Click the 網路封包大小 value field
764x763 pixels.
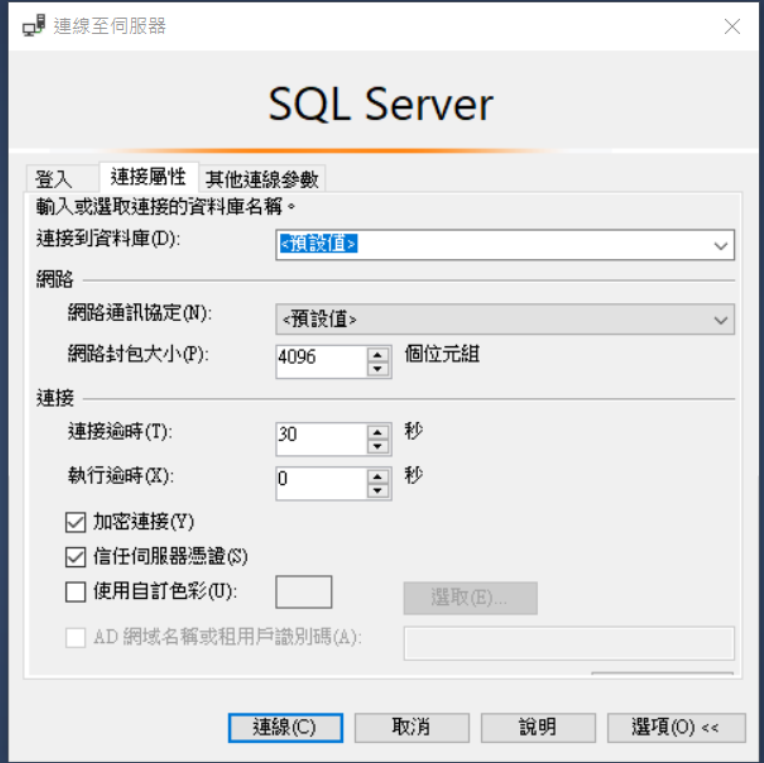(322, 361)
